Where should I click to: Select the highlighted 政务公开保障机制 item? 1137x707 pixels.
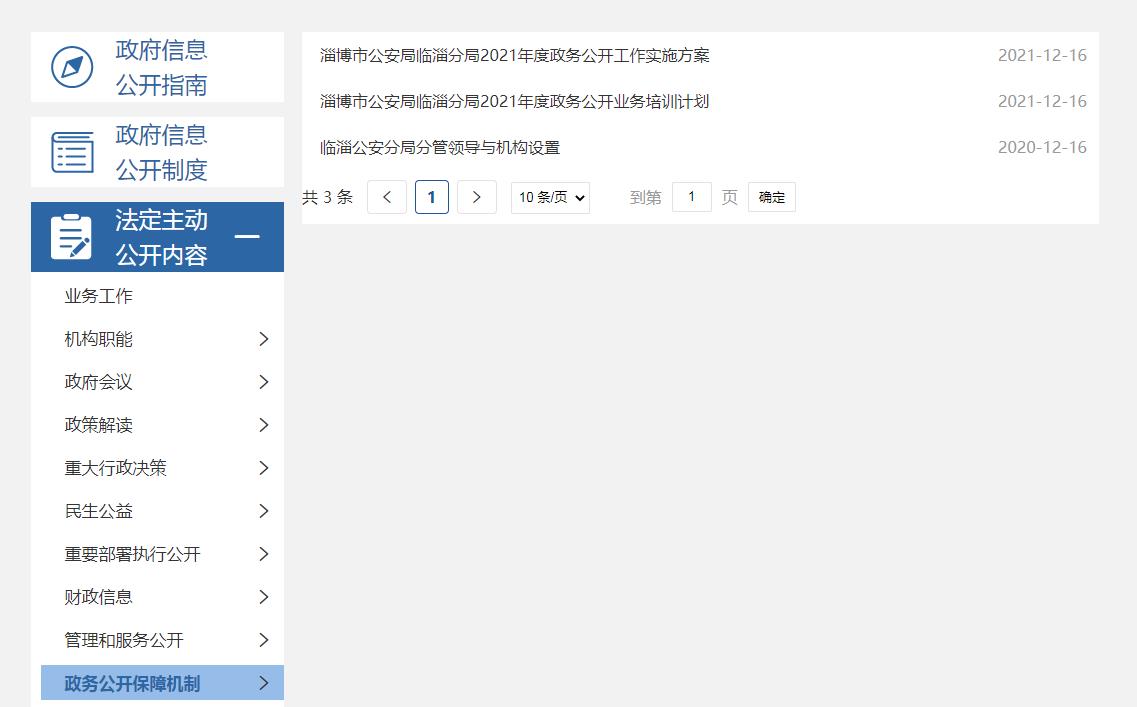[x=132, y=683]
